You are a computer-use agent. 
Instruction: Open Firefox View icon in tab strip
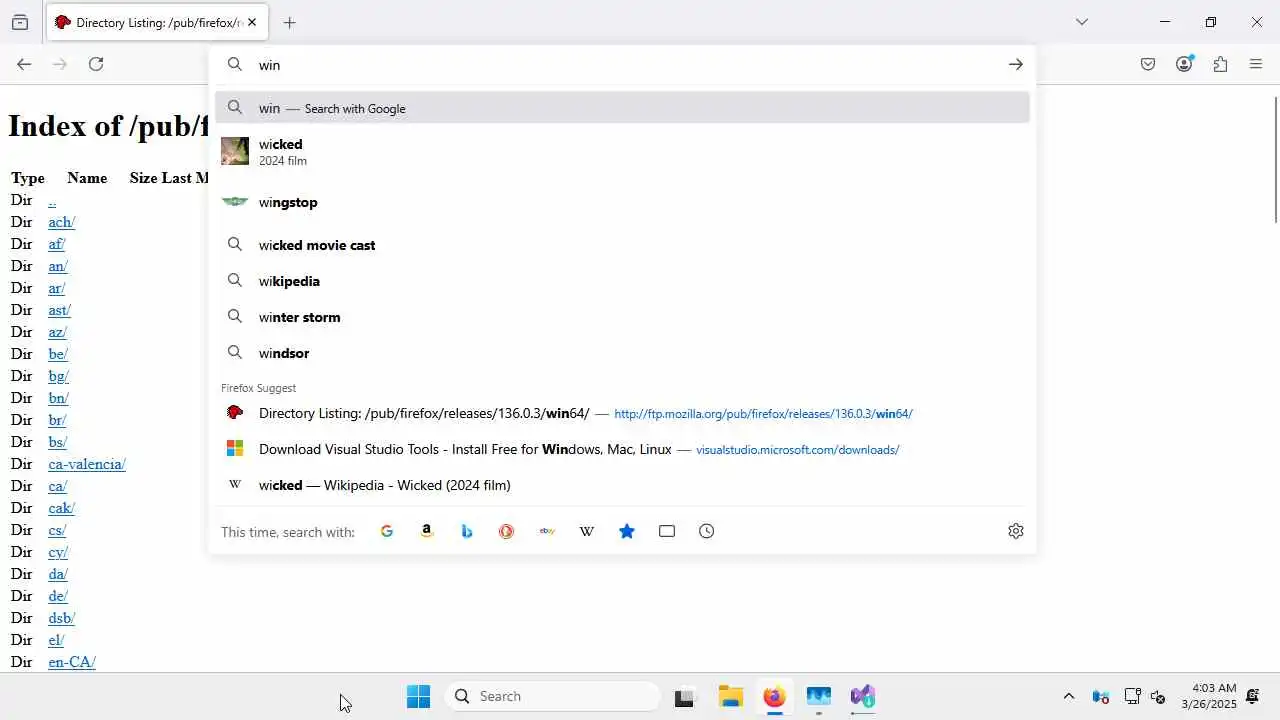pyautogui.click(x=20, y=22)
